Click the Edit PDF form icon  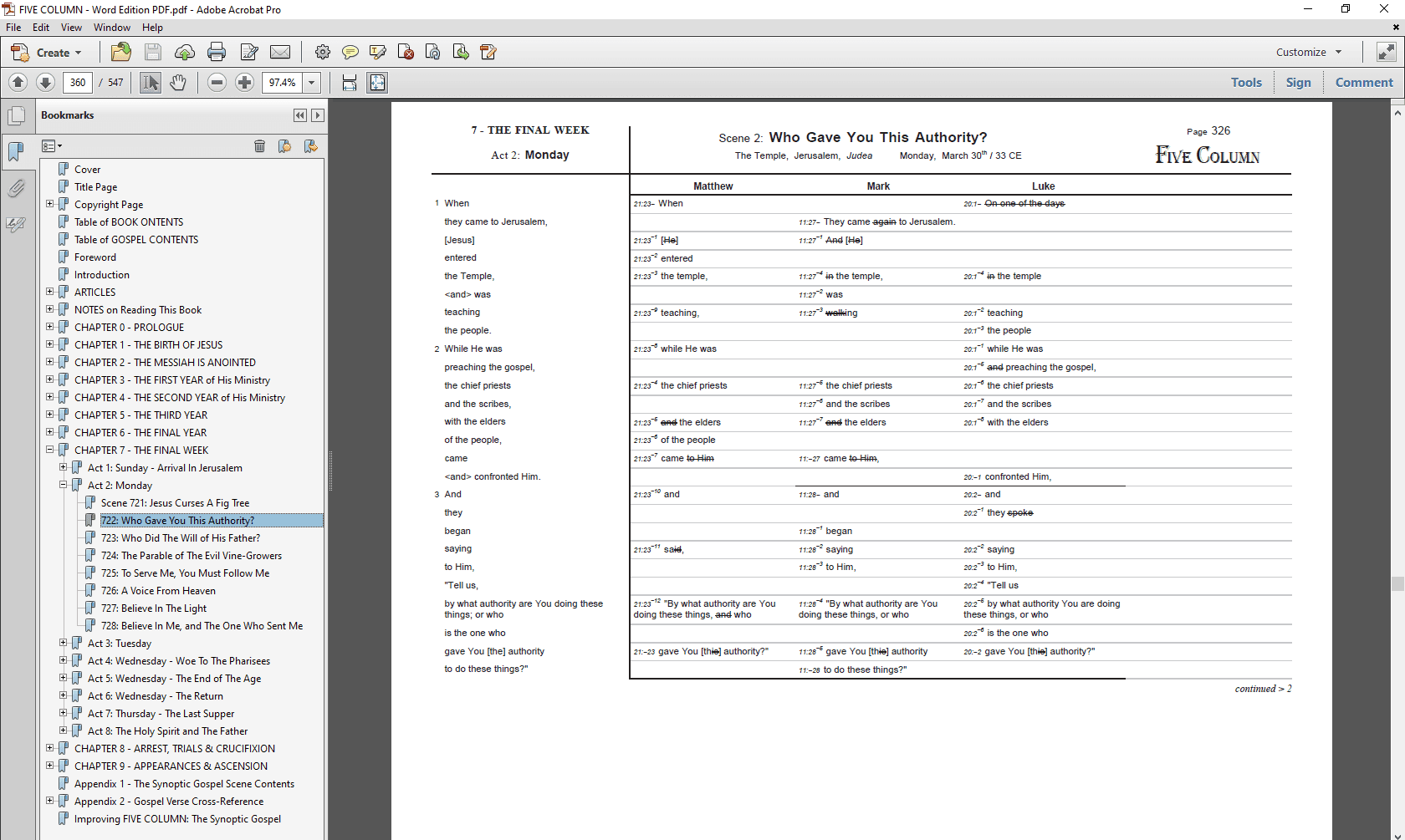488,52
